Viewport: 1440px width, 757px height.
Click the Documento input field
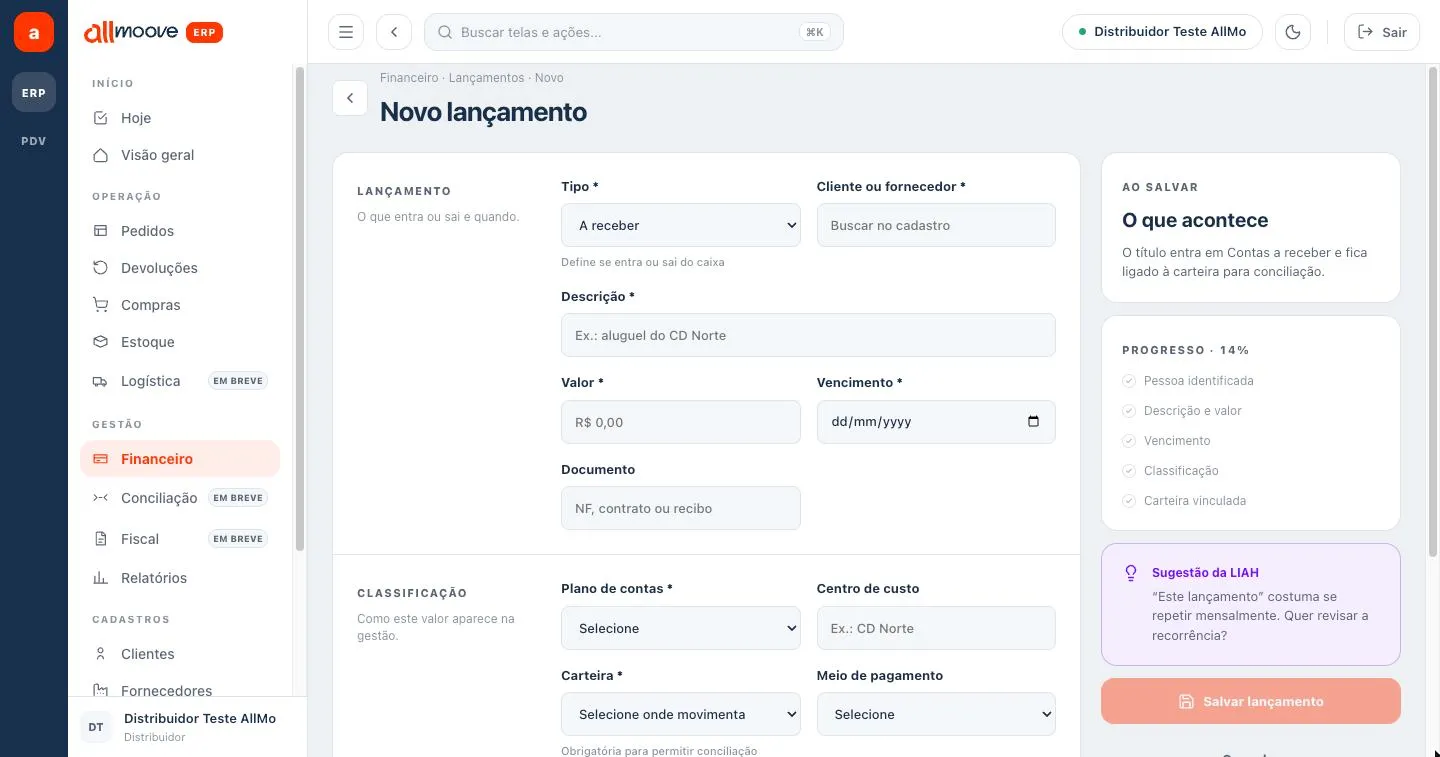click(x=681, y=508)
